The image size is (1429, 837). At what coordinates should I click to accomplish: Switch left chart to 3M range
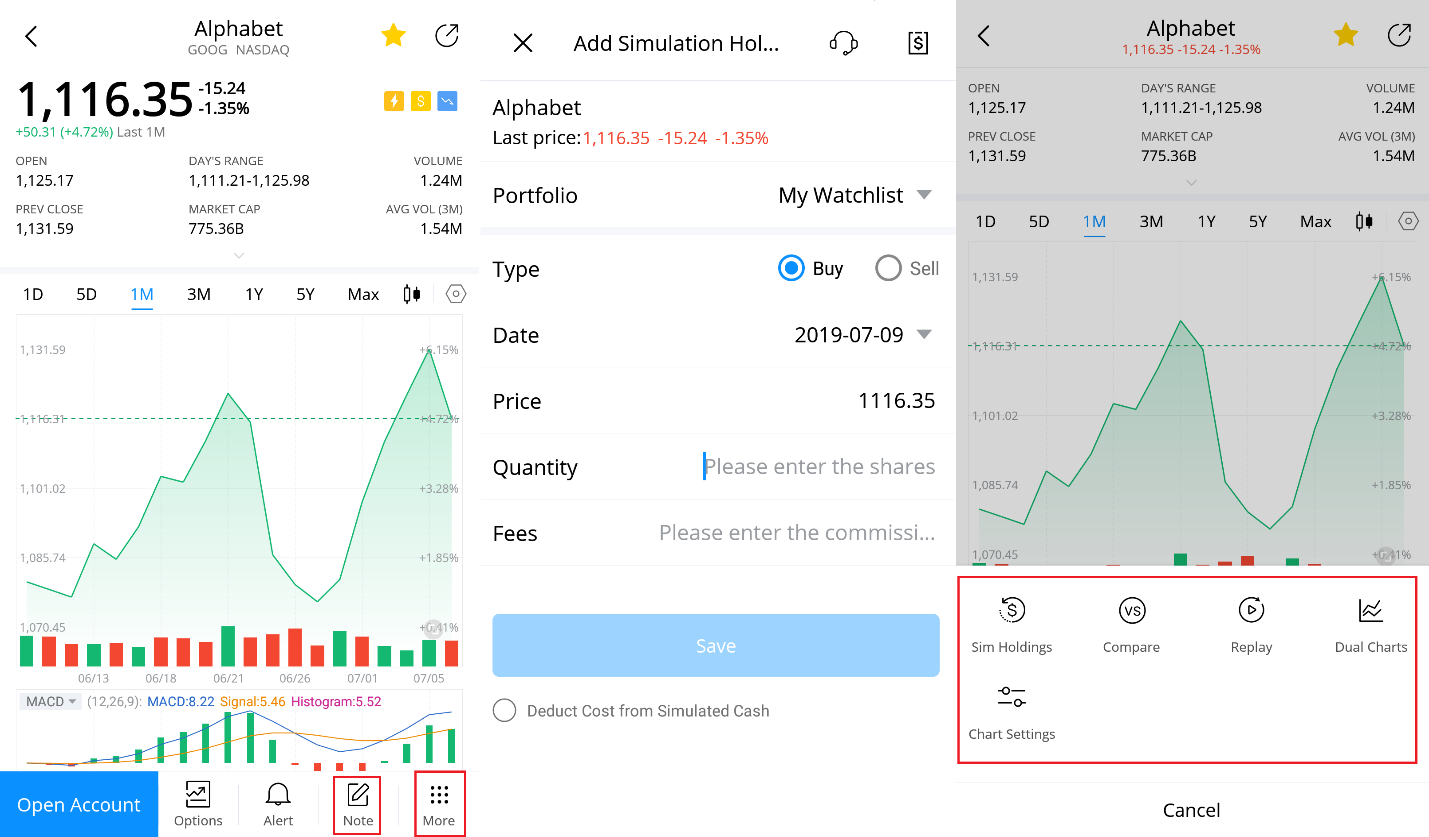point(198,294)
